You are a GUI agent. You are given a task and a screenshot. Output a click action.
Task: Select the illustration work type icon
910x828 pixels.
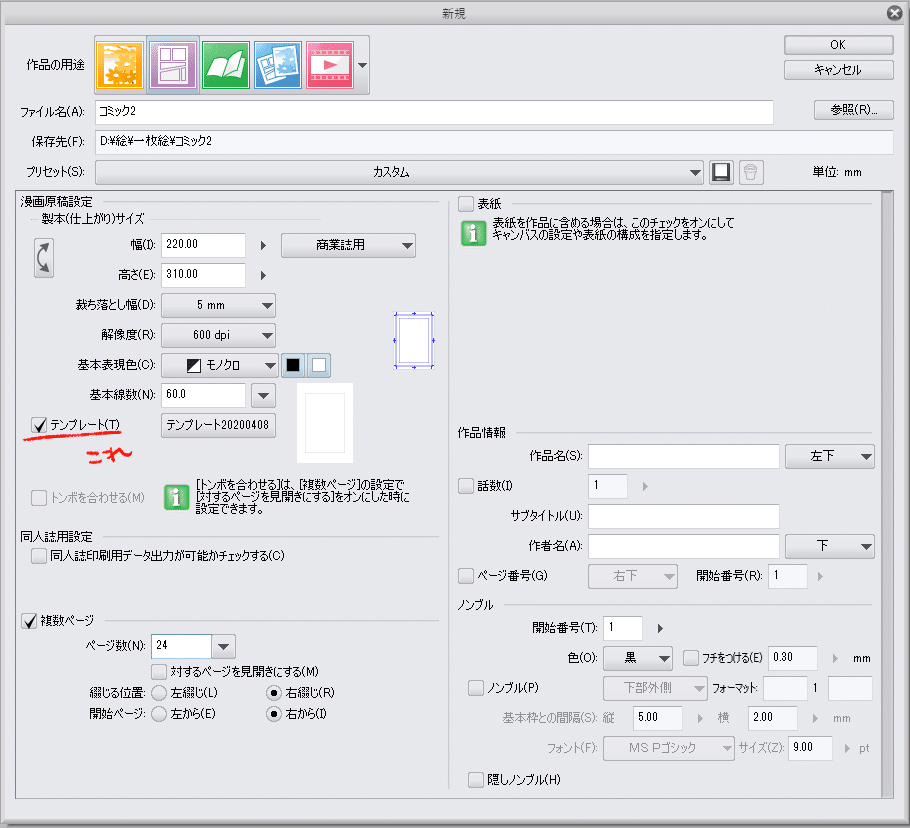click(x=120, y=64)
